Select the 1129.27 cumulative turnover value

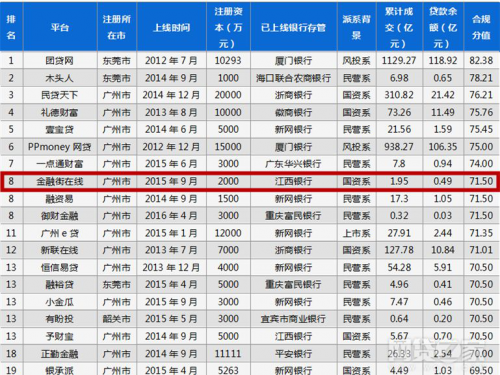pyautogui.click(x=399, y=61)
